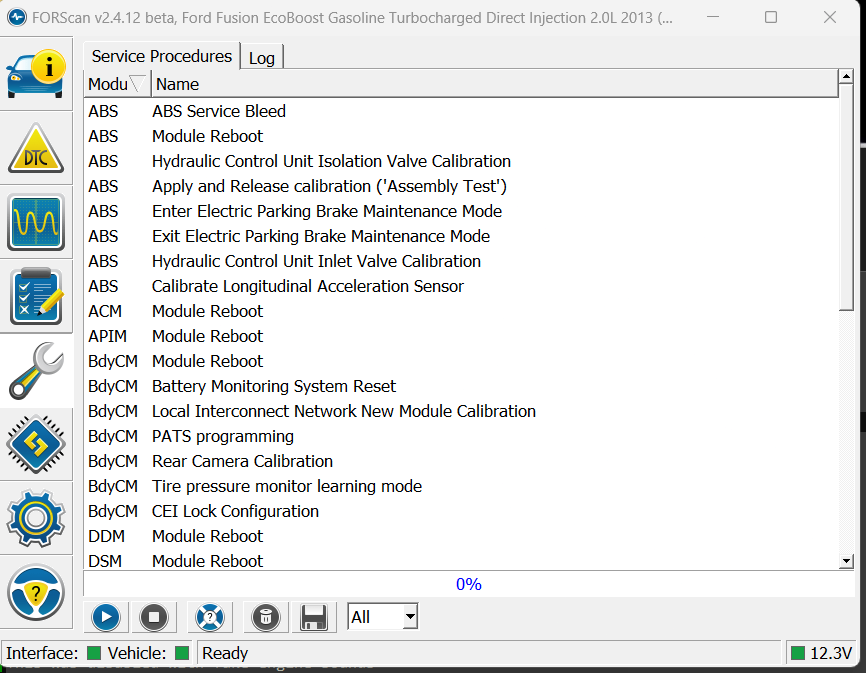Click the green voltage indicator beside 12.3V
Image resolution: width=866 pixels, height=673 pixels.
pos(798,653)
